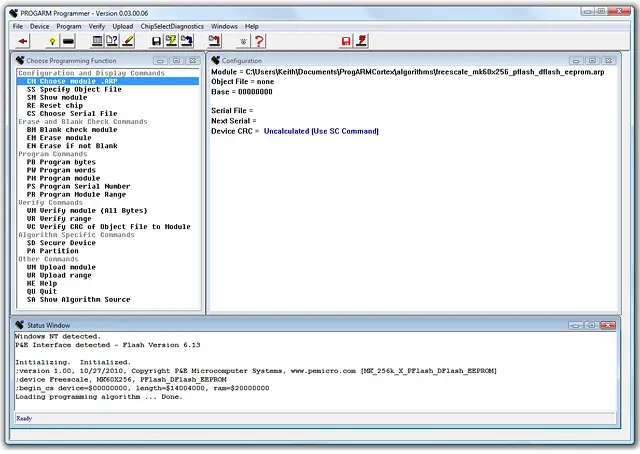Click the red lightning bolt toolbar icon
Screen dimensions: 640x454
click(x=362, y=41)
